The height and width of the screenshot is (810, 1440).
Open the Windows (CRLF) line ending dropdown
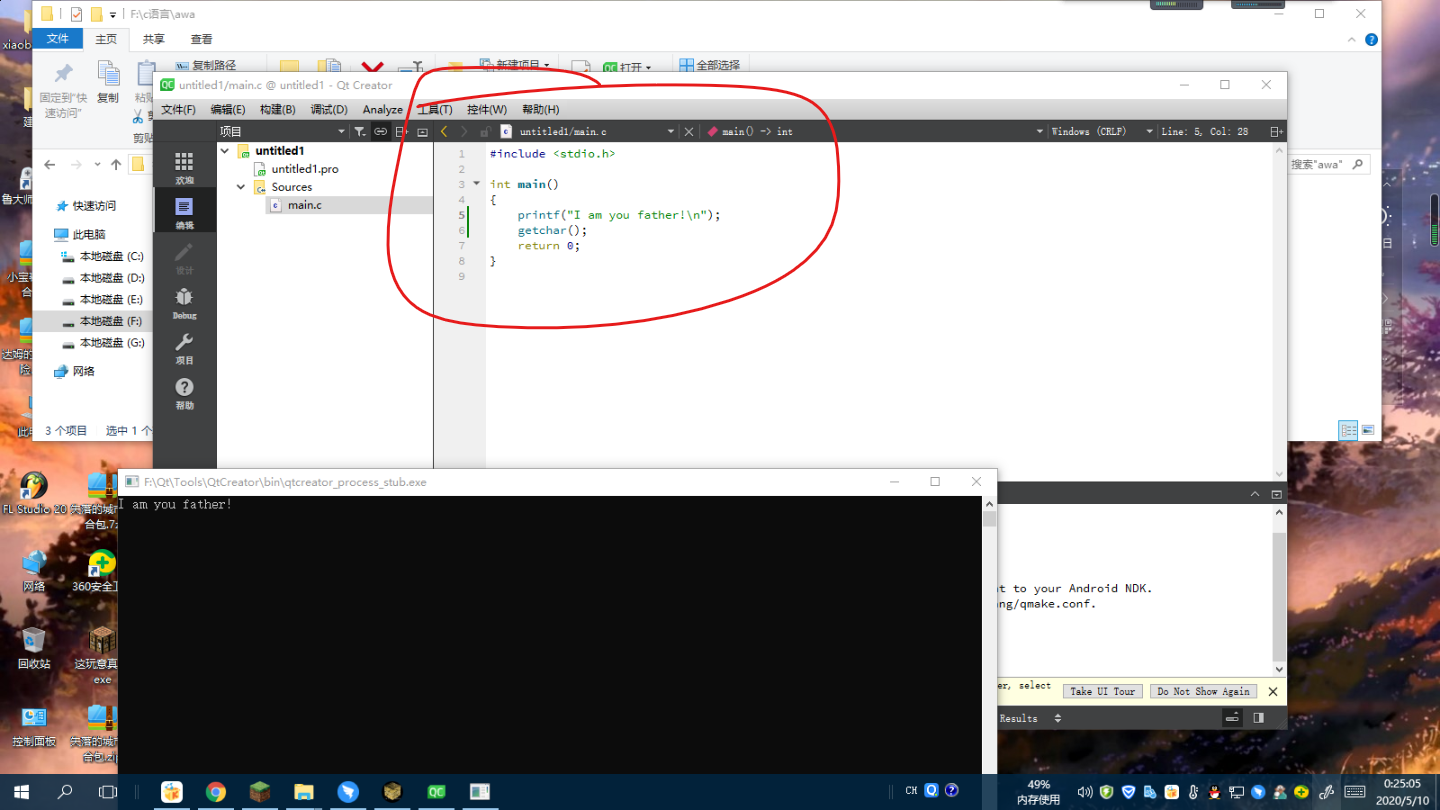(x=1101, y=131)
